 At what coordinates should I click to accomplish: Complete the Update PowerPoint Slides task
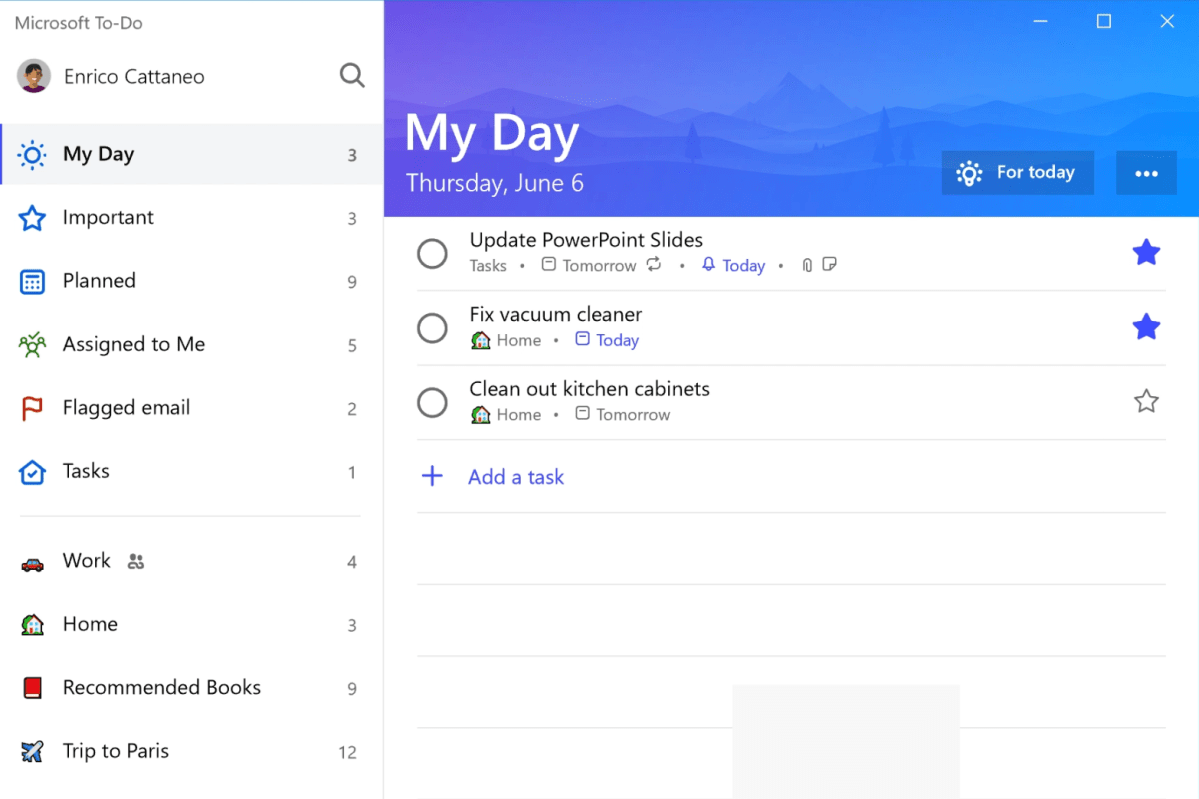point(432,253)
